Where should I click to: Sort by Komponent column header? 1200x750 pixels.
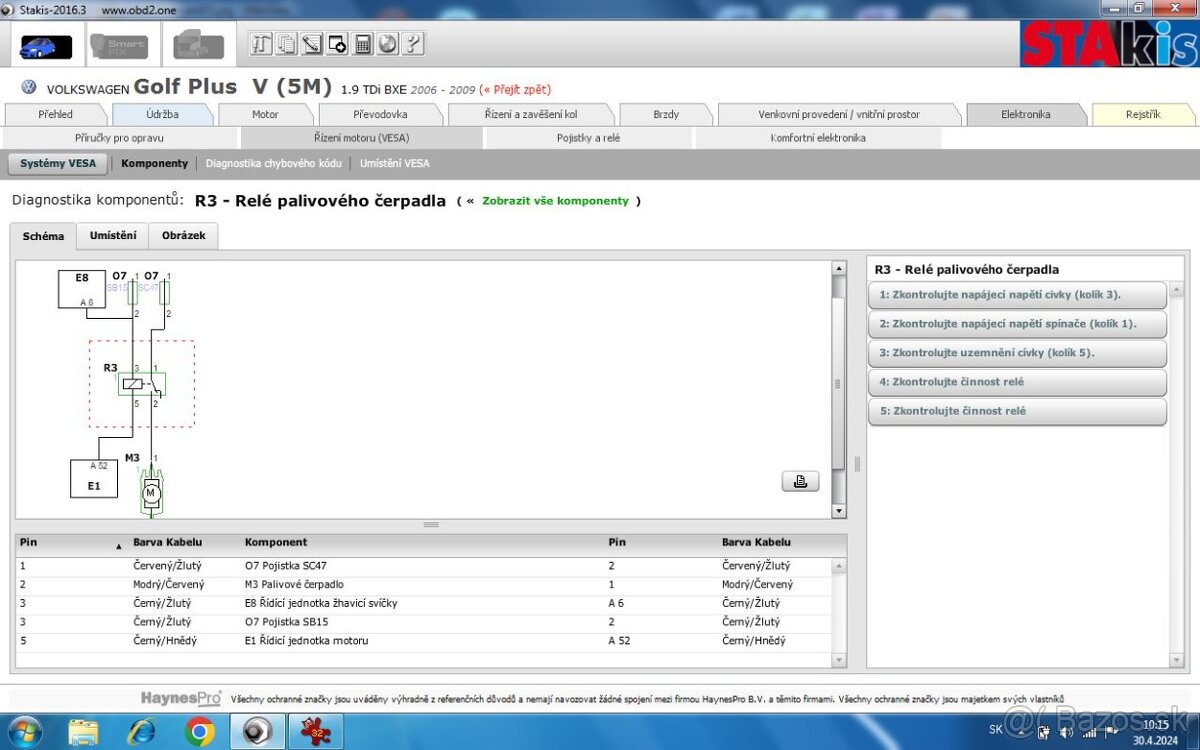coord(421,543)
